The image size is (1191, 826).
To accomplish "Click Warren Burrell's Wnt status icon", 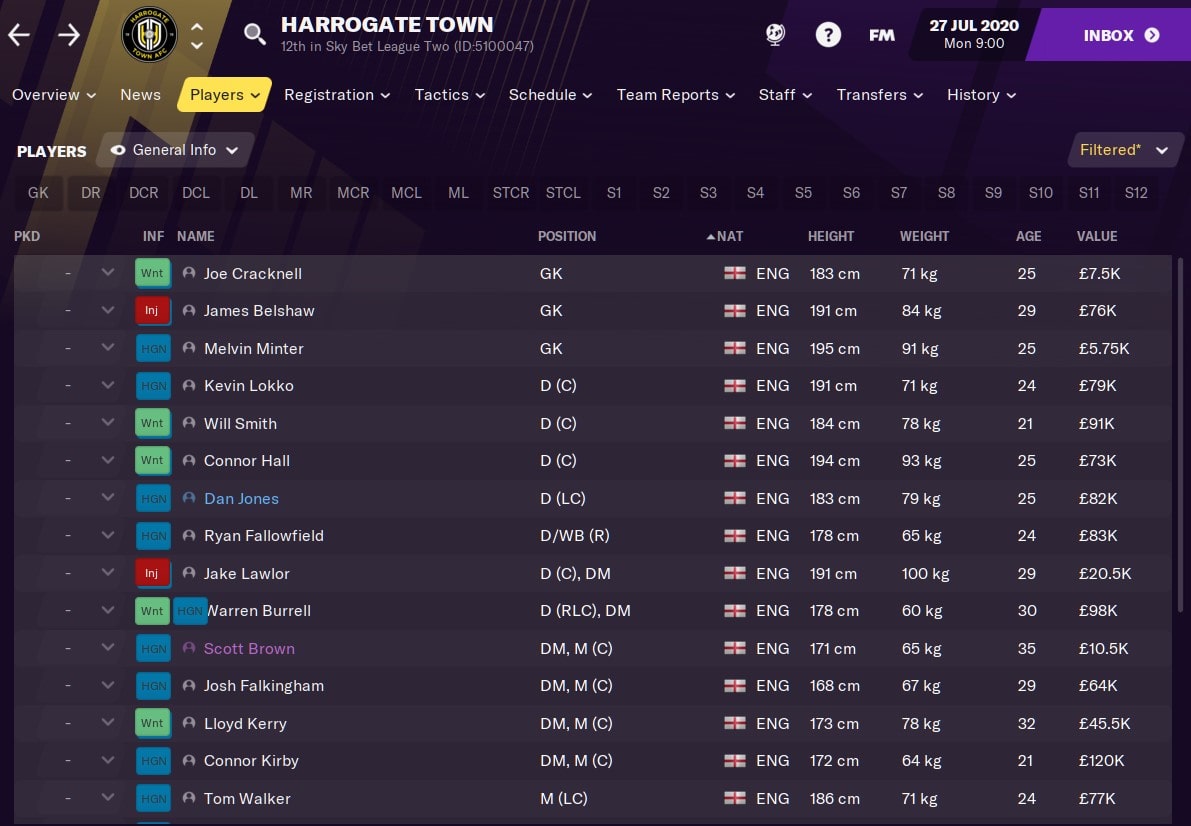I will tap(152, 610).
